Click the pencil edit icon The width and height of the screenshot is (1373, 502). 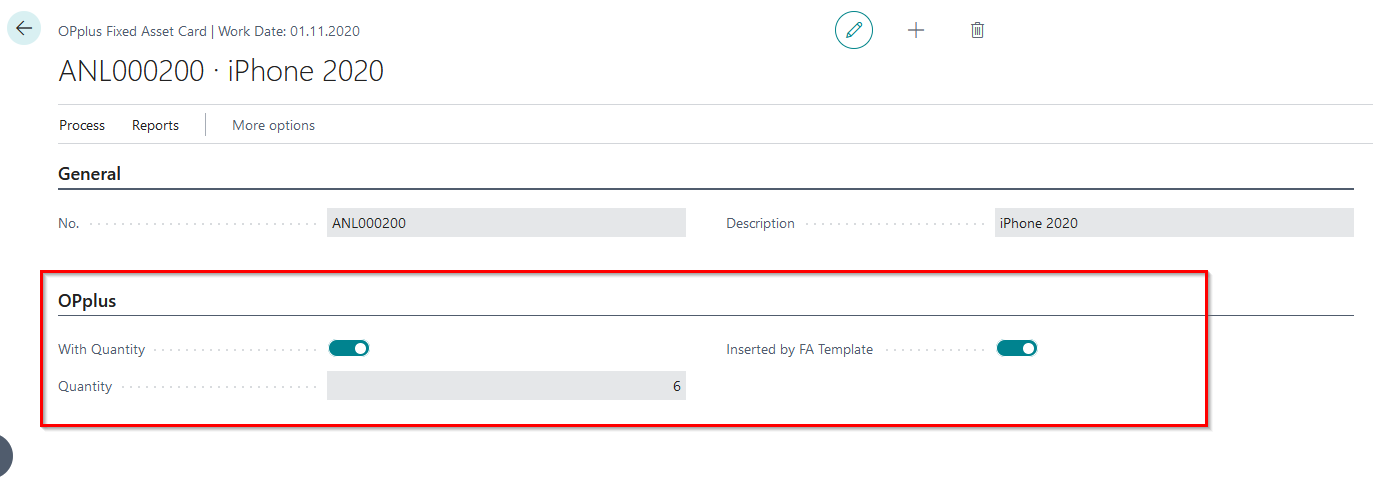(853, 30)
